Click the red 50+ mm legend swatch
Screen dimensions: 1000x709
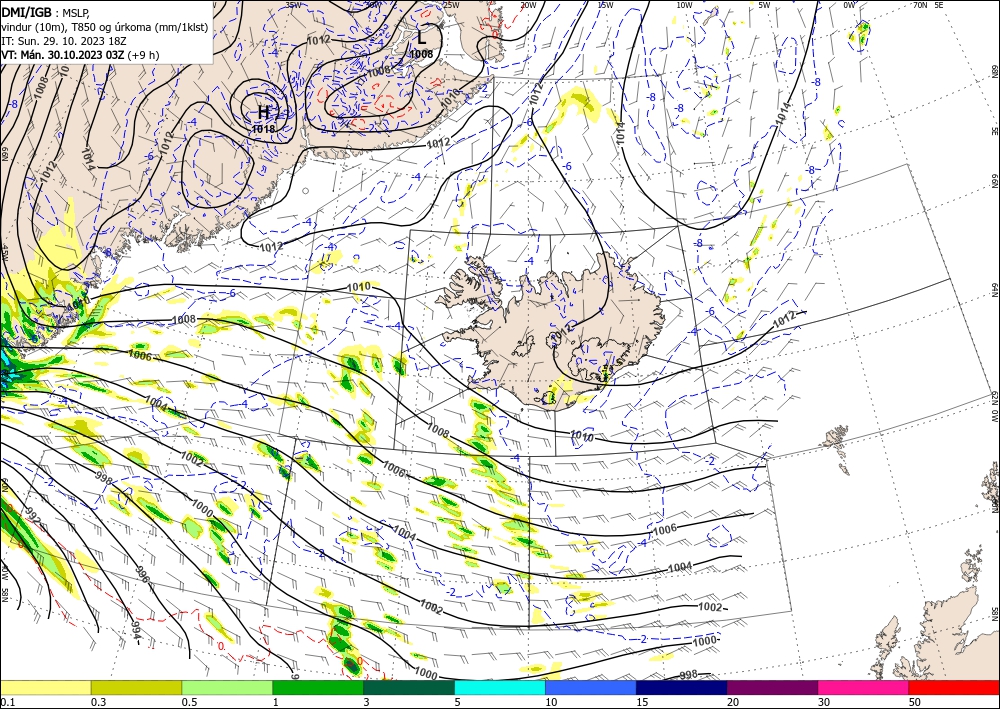[x=954, y=687]
